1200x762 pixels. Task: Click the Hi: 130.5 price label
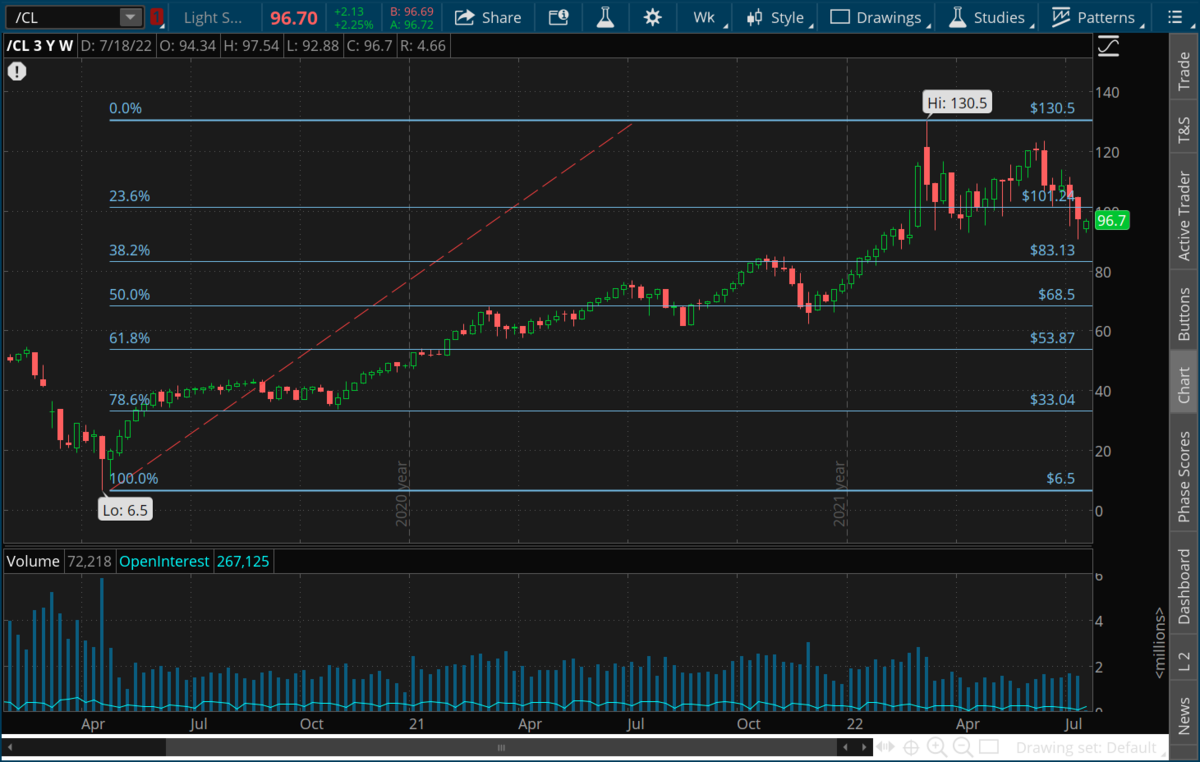pyautogui.click(x=957, y=102)
